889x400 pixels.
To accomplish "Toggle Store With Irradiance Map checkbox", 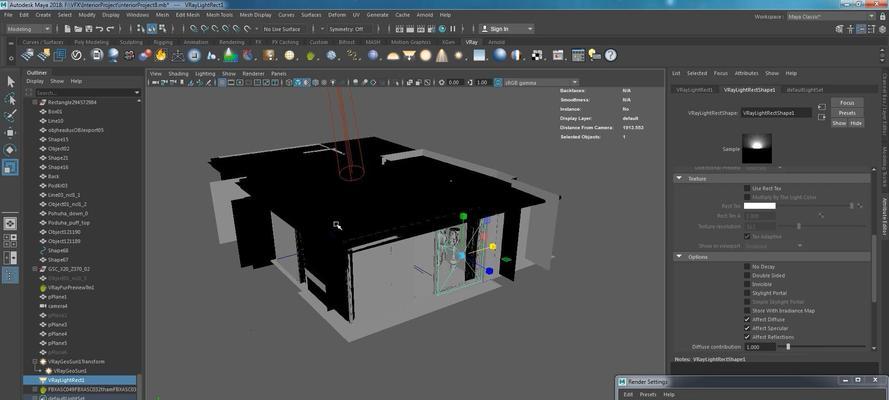I will point(747,310).
